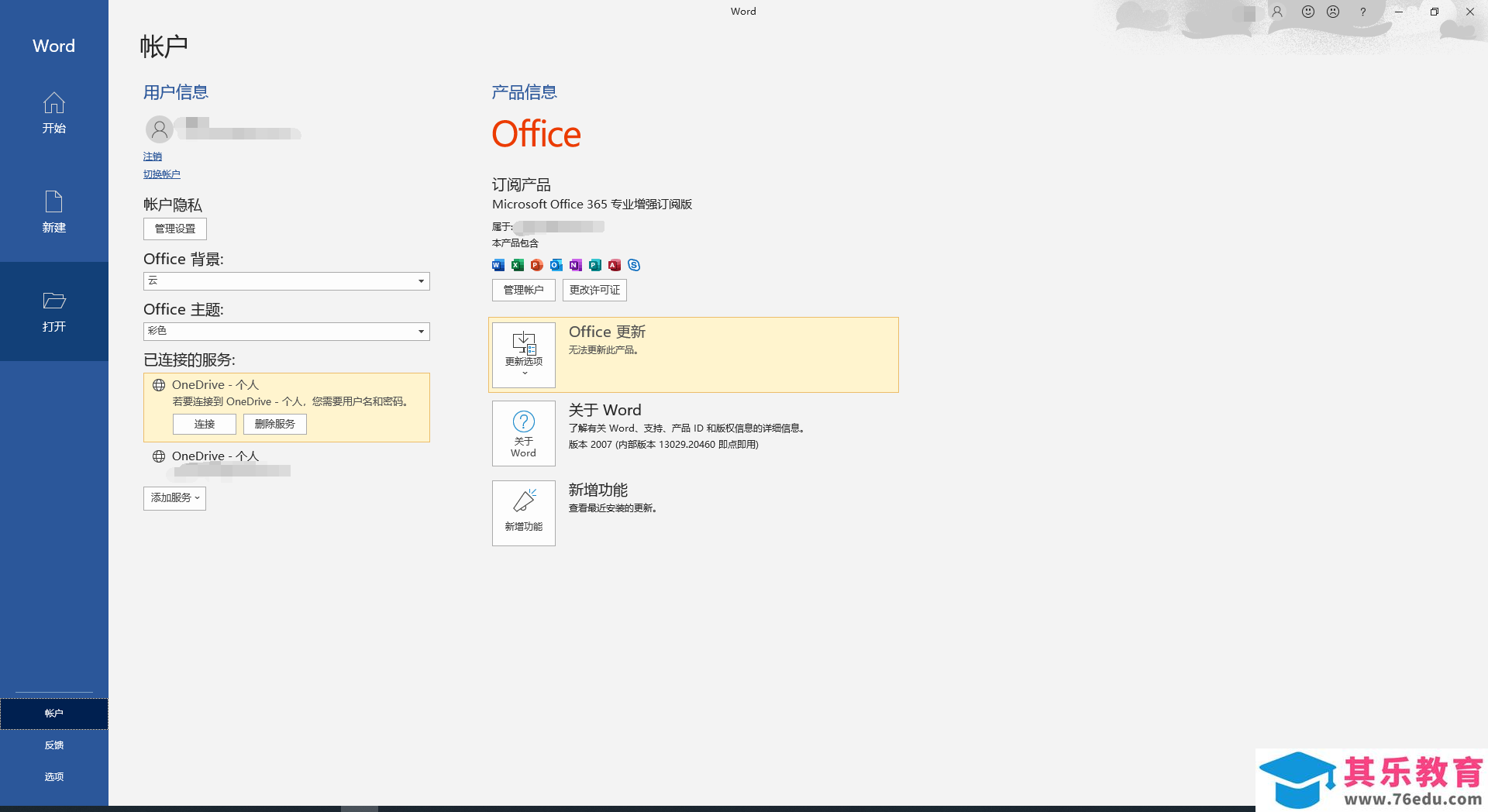Viewport: 1488px width, 812px height.
Task: Click the Word app icon under 本产品包含
Action: (498, 265)
